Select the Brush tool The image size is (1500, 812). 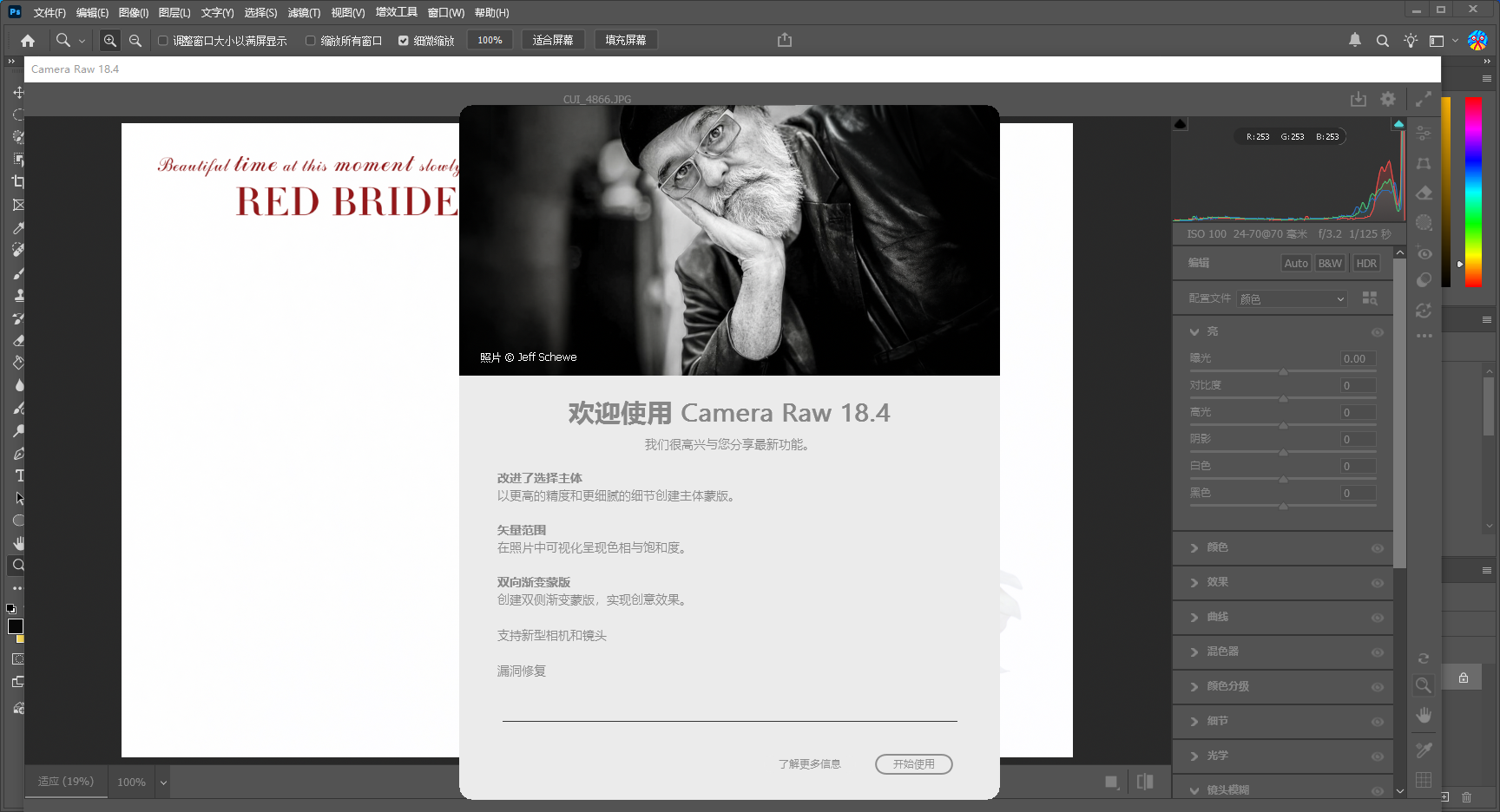tap(18, 273)
